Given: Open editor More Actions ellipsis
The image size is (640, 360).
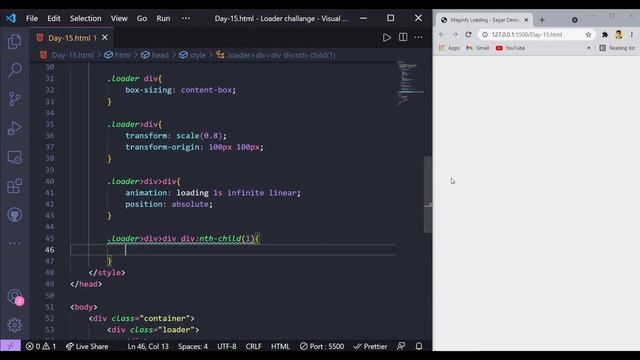Looking at the screenshot, I should tap(418, 37).
